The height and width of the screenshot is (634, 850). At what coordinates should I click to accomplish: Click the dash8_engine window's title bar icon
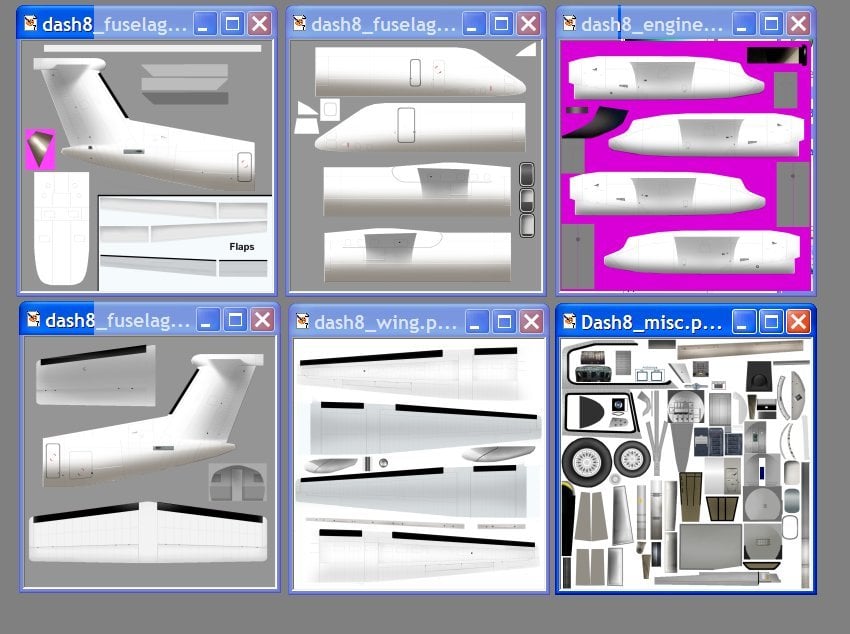[569, 23]
